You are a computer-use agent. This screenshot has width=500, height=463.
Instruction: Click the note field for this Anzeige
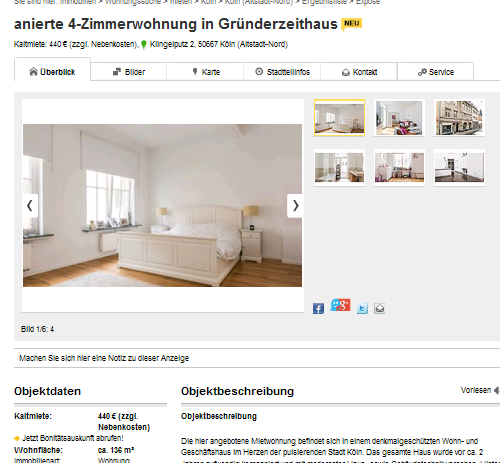click(x=257, y=358)
